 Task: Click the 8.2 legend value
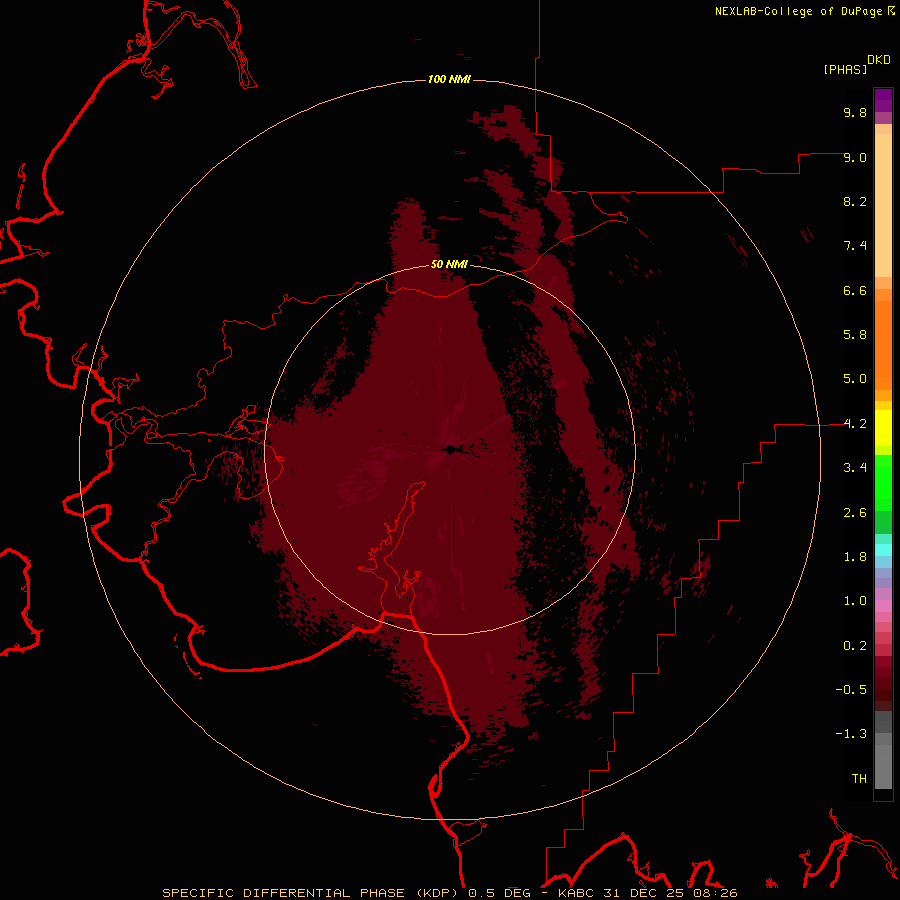(x=855, y=201)
